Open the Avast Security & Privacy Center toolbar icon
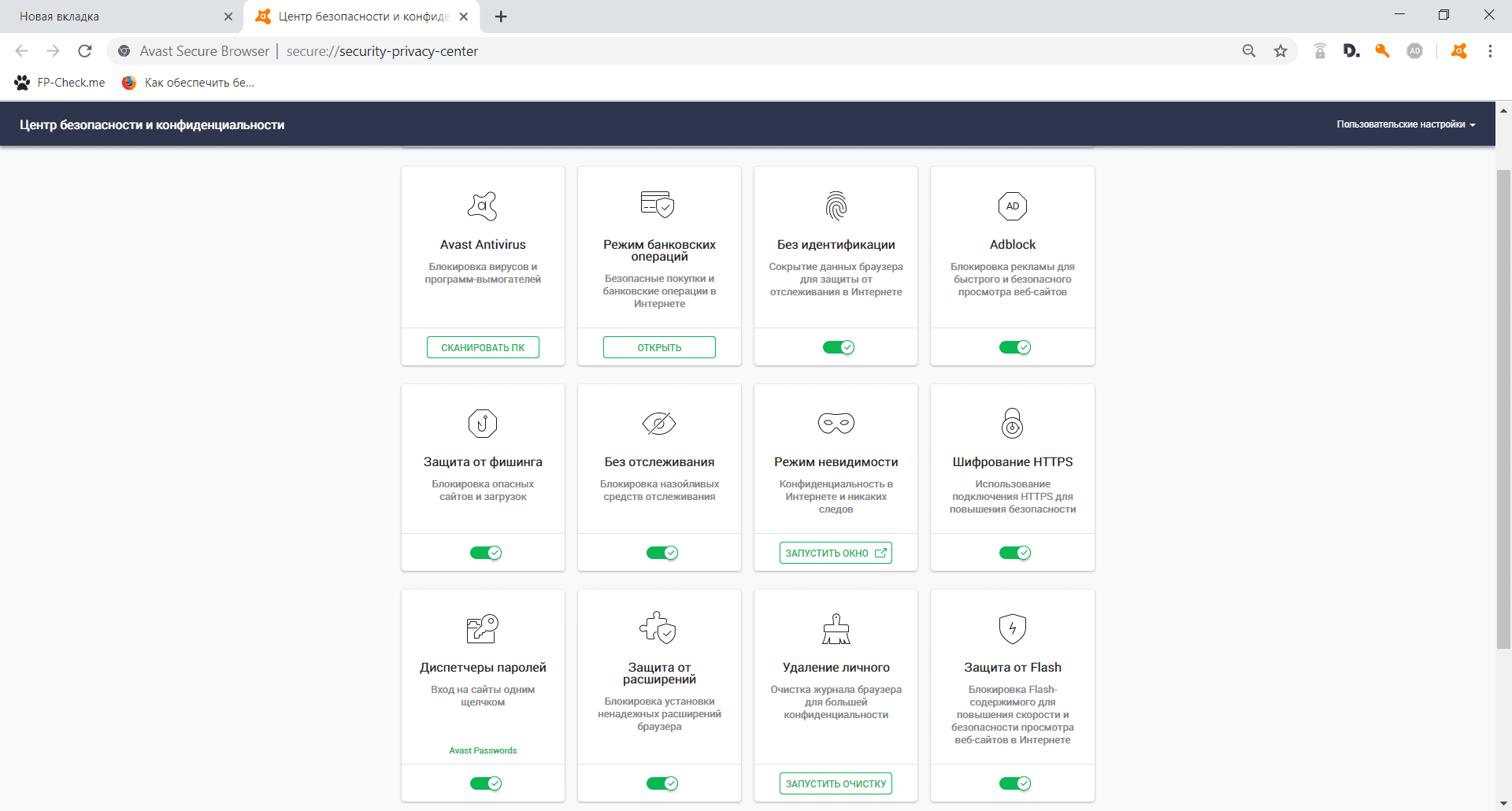Screen dimensions: 1512x811 pos(1459,51)
